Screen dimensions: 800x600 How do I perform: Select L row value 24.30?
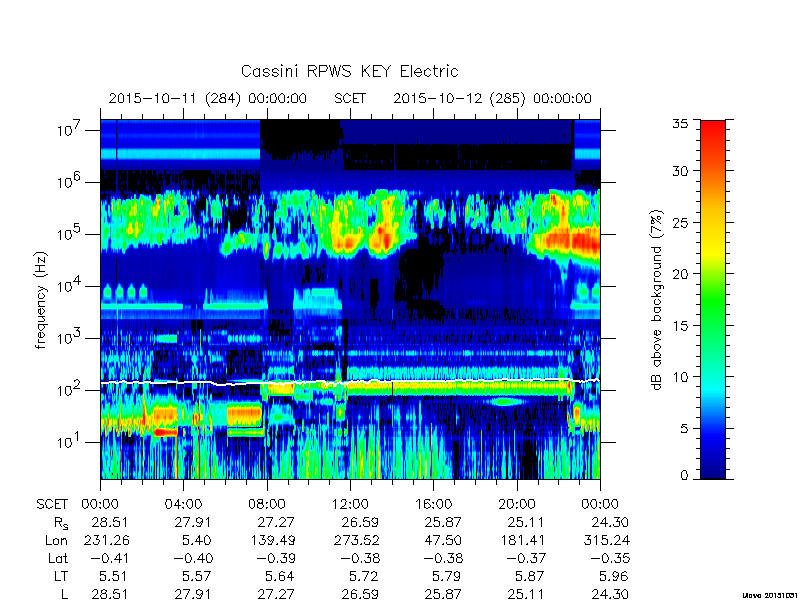(610, 594)
